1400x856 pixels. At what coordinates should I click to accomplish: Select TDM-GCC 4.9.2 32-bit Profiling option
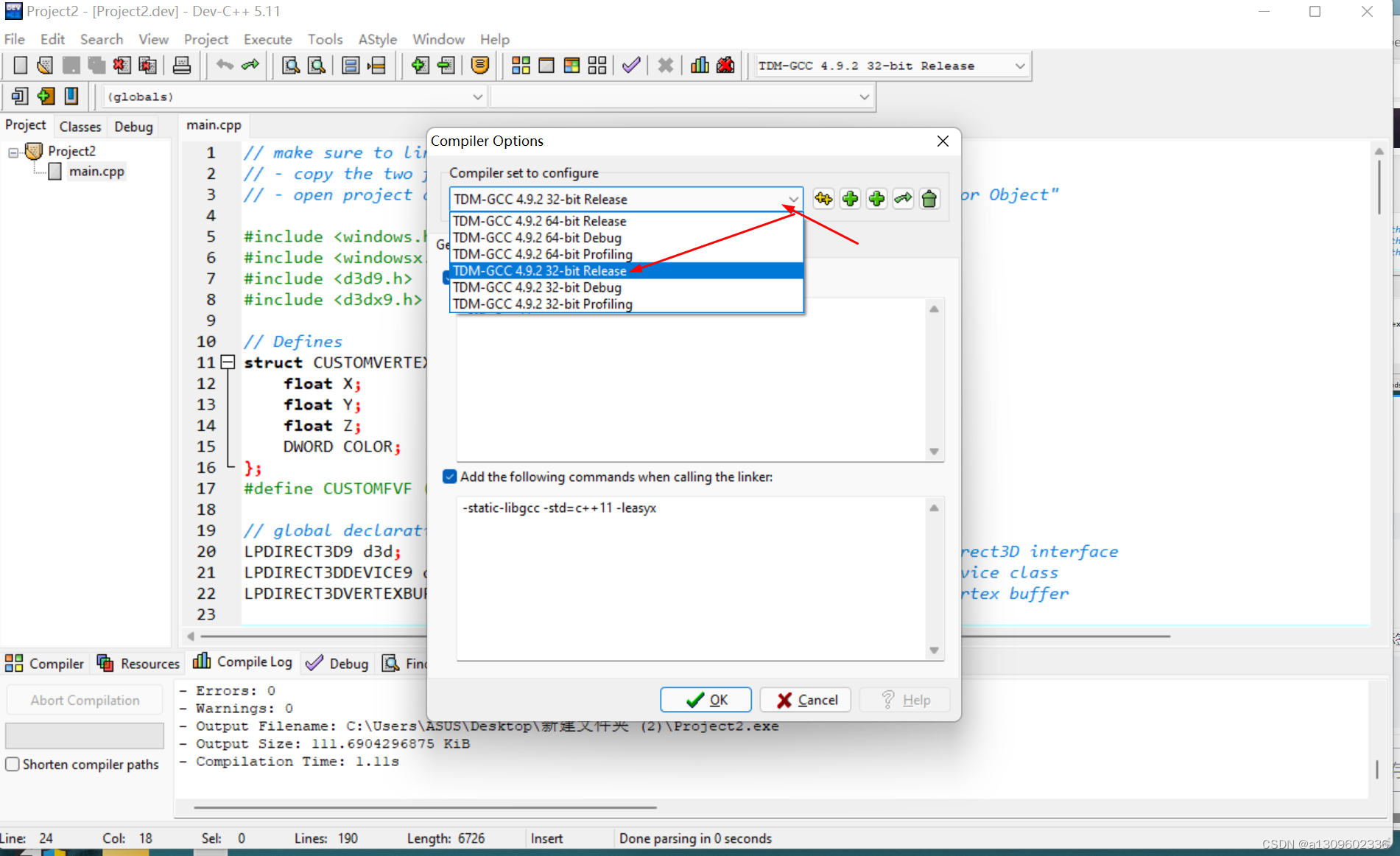pos(626,304)
